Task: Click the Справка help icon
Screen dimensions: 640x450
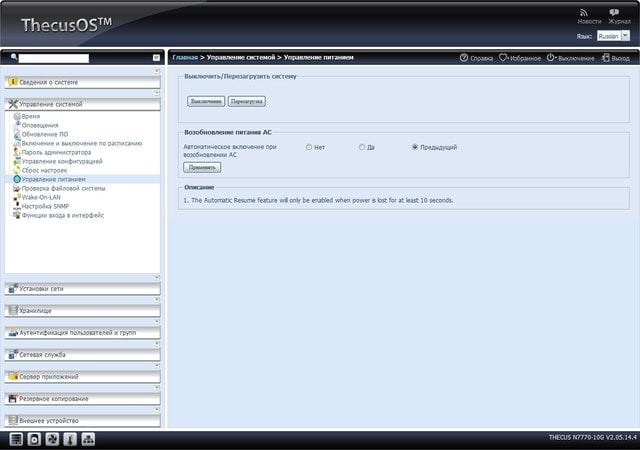Action: coord(464,58)
